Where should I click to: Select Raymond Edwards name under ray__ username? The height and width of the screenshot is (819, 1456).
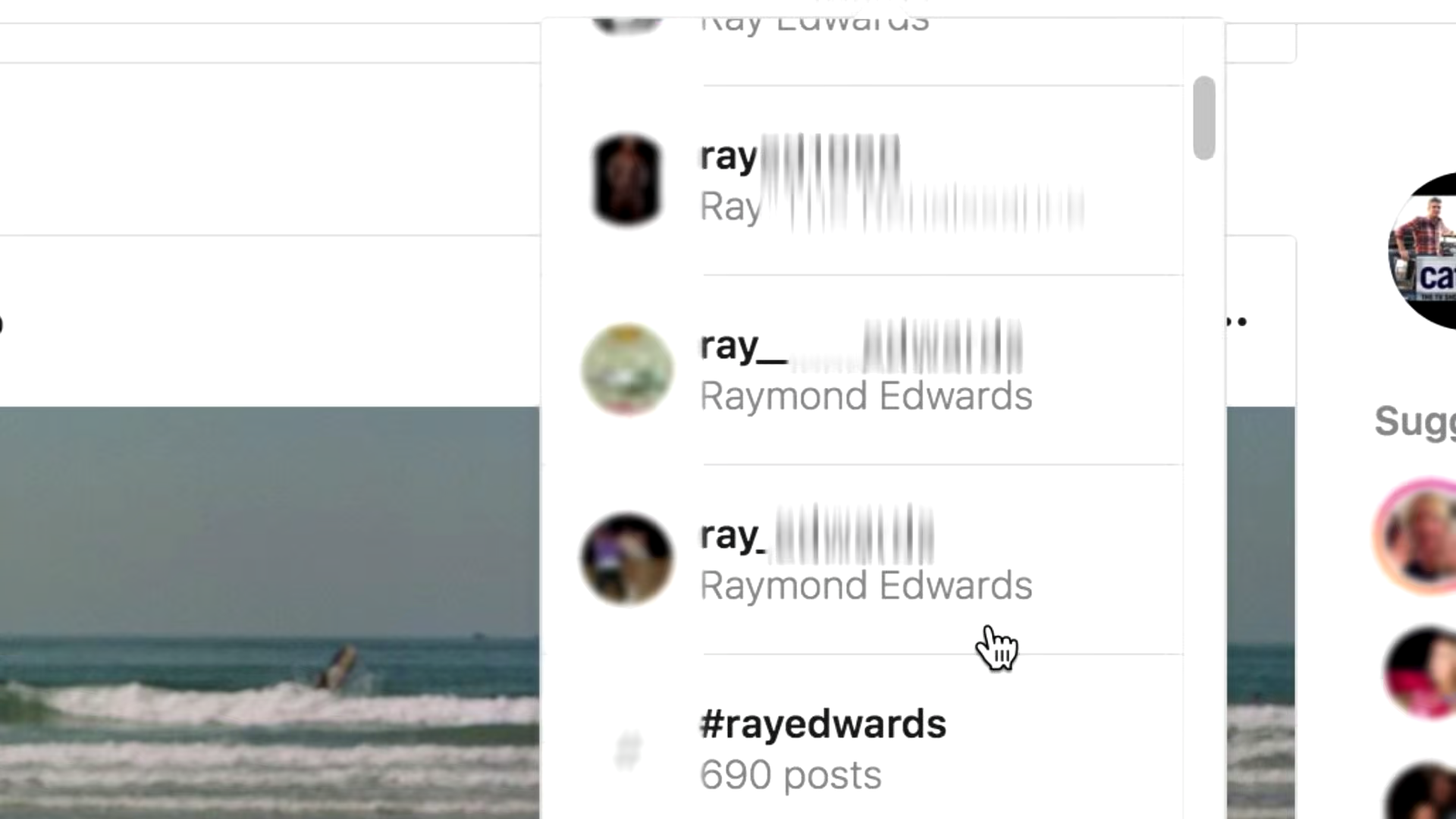pos(866,396)
